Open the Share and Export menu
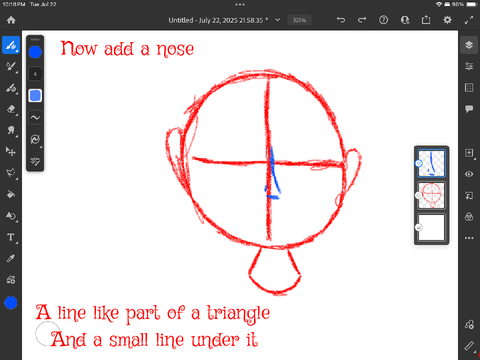 (426, 20)
